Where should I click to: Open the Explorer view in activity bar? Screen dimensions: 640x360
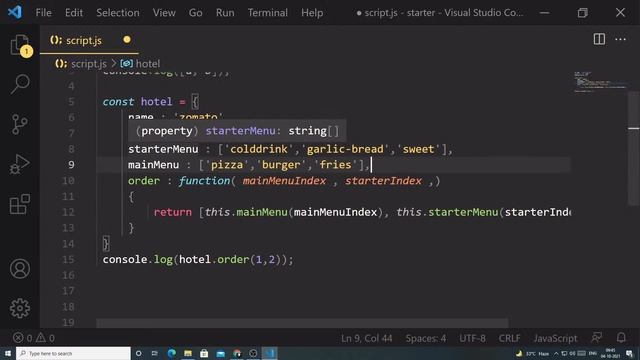20,45
